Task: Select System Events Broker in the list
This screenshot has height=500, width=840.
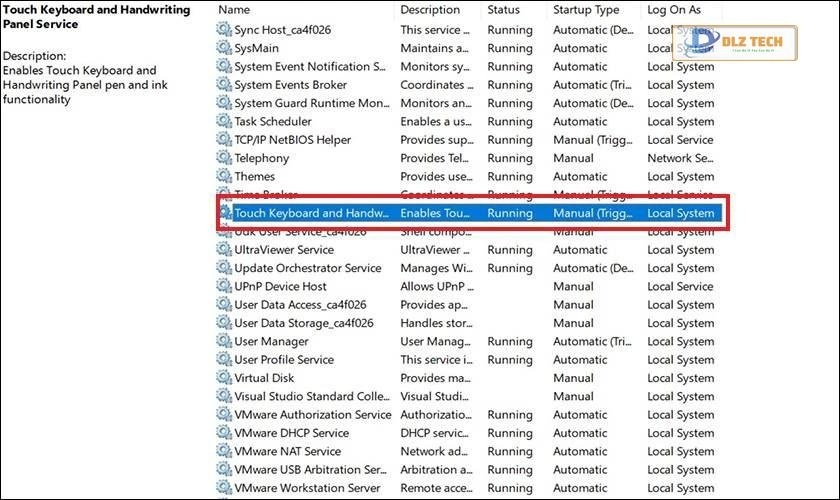Action: click(x=290, y=85)
